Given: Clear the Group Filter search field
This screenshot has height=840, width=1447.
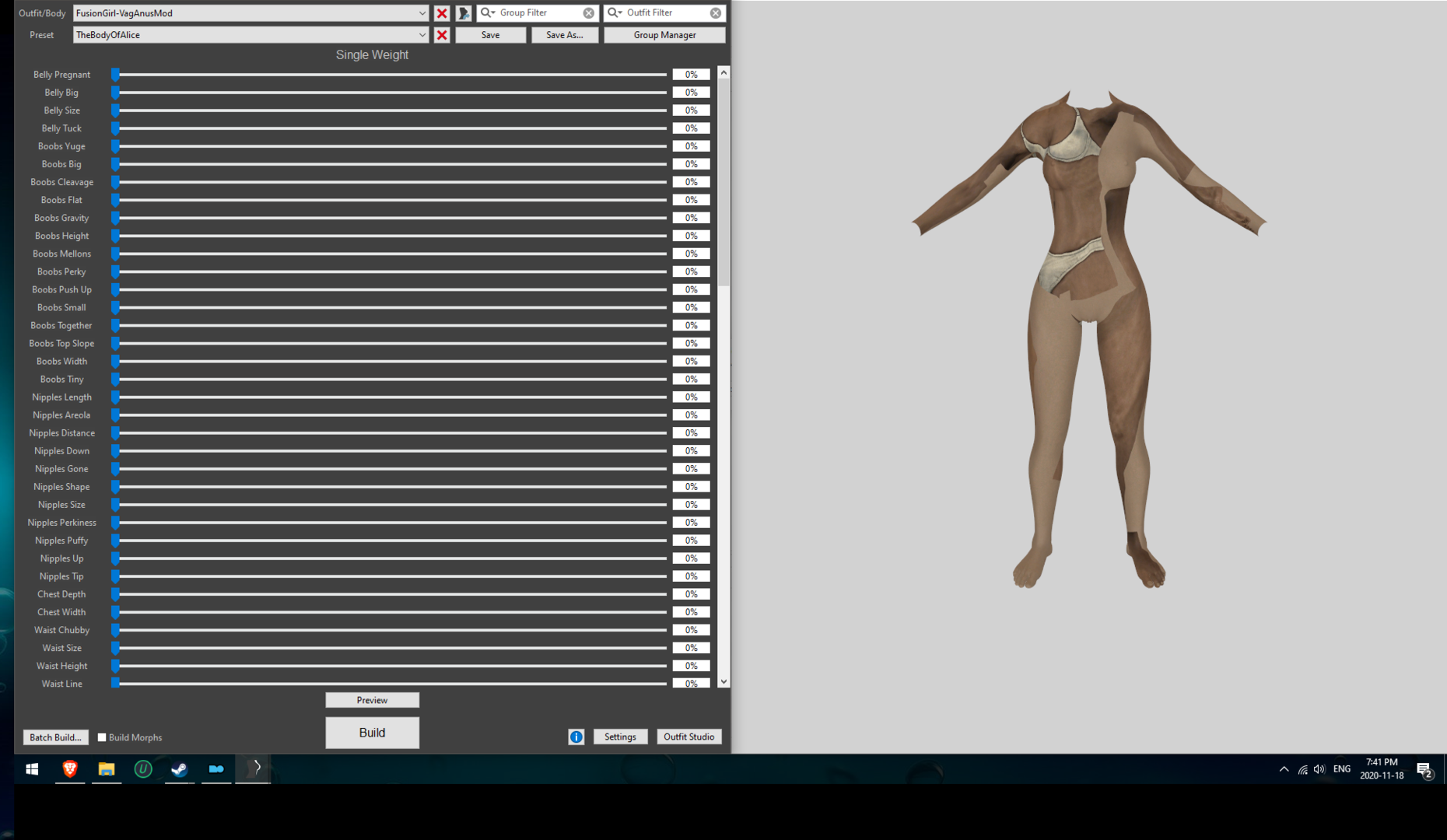Looking at the screenshot, I should (x=589, y=13).
